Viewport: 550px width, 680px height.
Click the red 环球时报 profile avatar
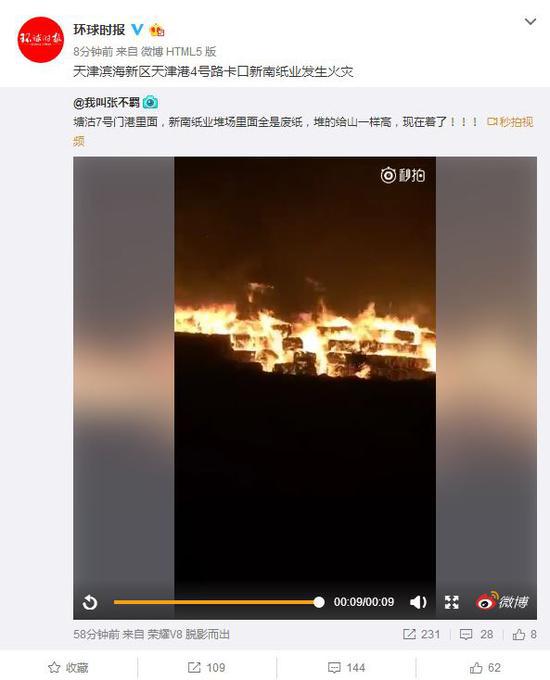pyautogui.click(x=40, y=39)
